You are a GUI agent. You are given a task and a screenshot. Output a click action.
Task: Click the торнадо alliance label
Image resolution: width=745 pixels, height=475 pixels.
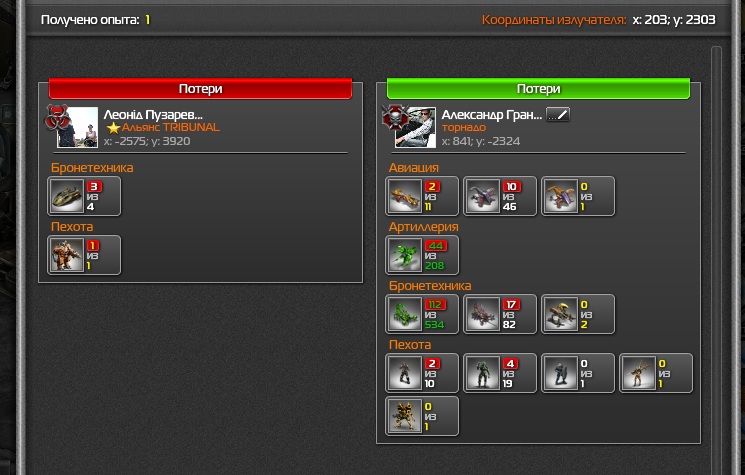[464, 127]
